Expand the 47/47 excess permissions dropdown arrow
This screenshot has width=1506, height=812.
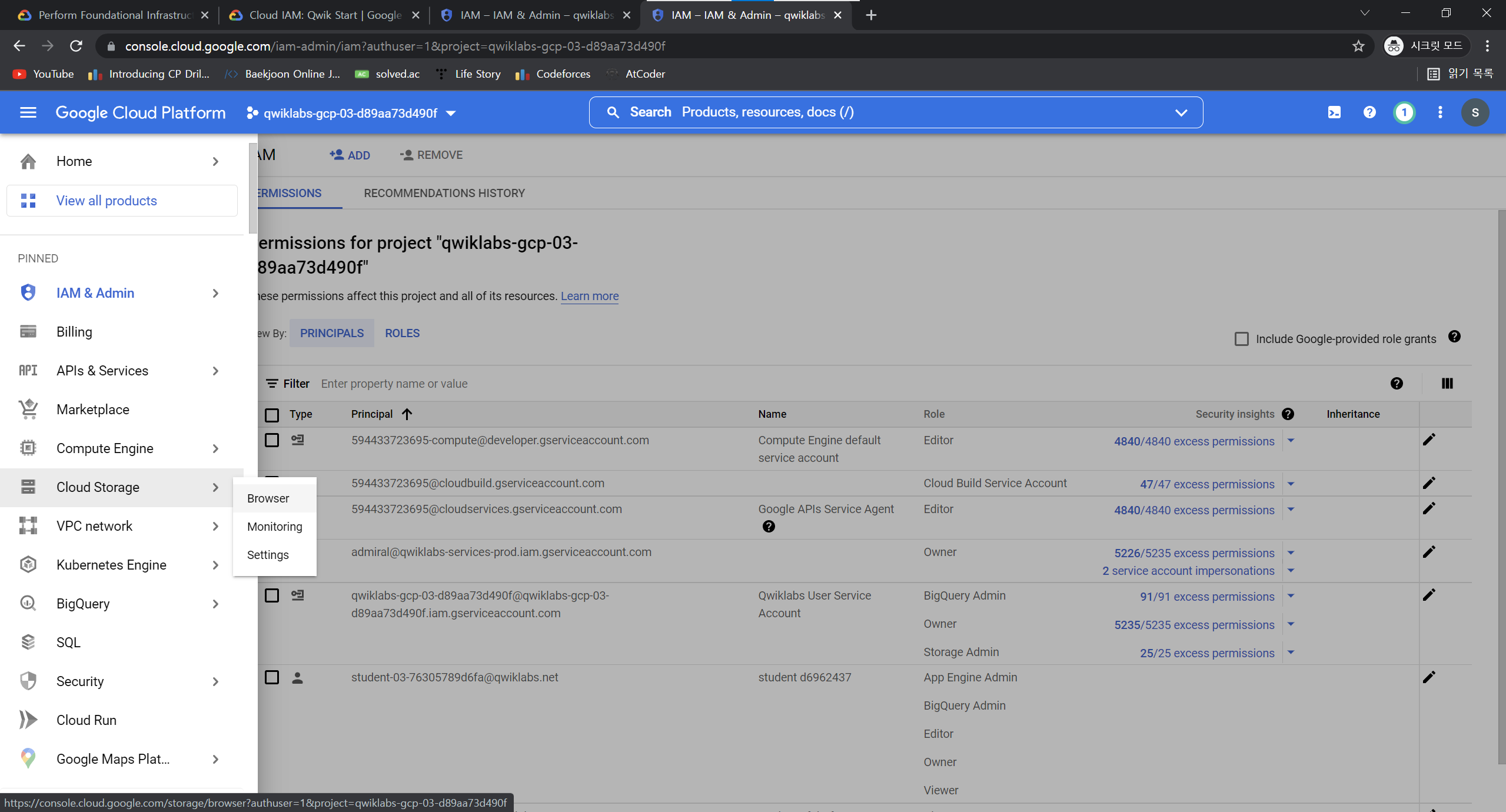pyautogui.click(x=1291, y=484)
